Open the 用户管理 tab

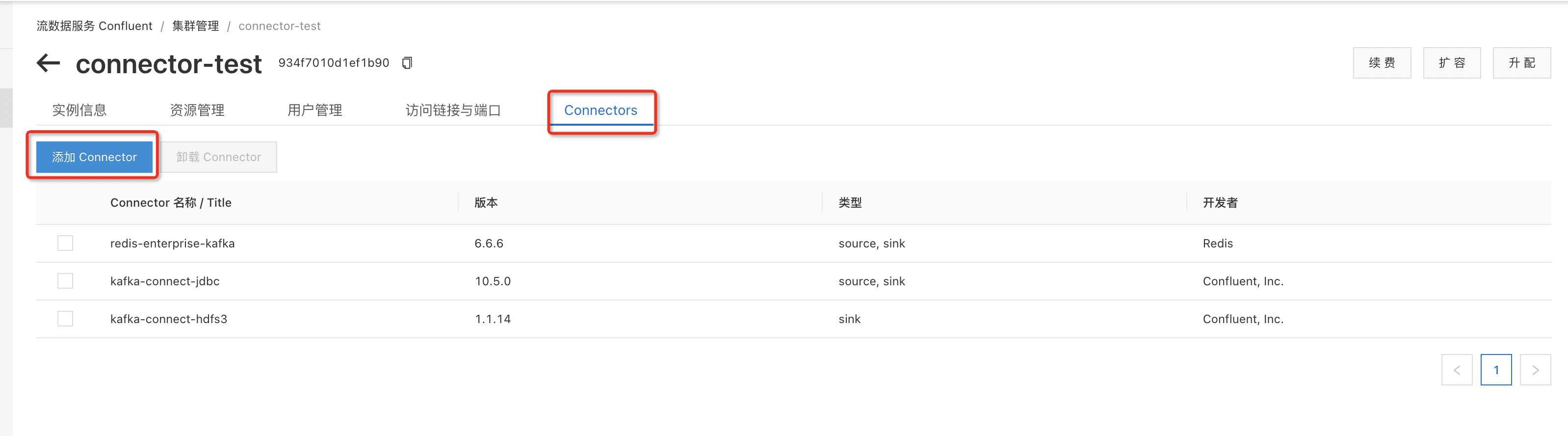314,110
